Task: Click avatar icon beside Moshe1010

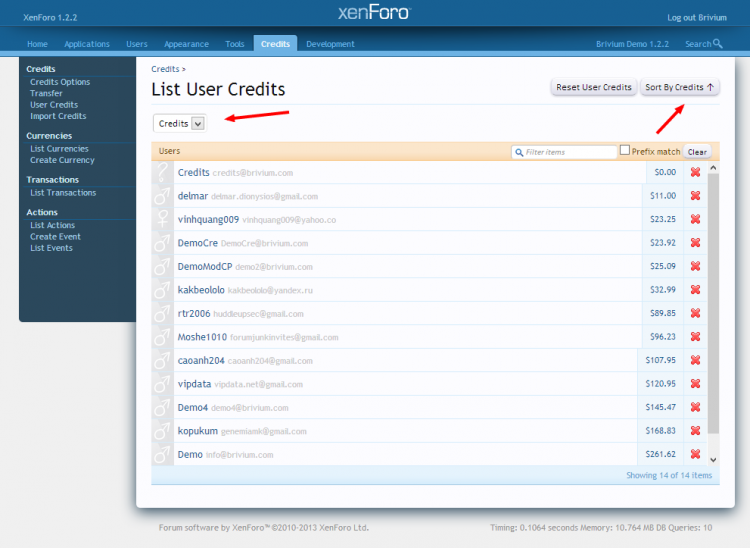Action: point(162,337)
